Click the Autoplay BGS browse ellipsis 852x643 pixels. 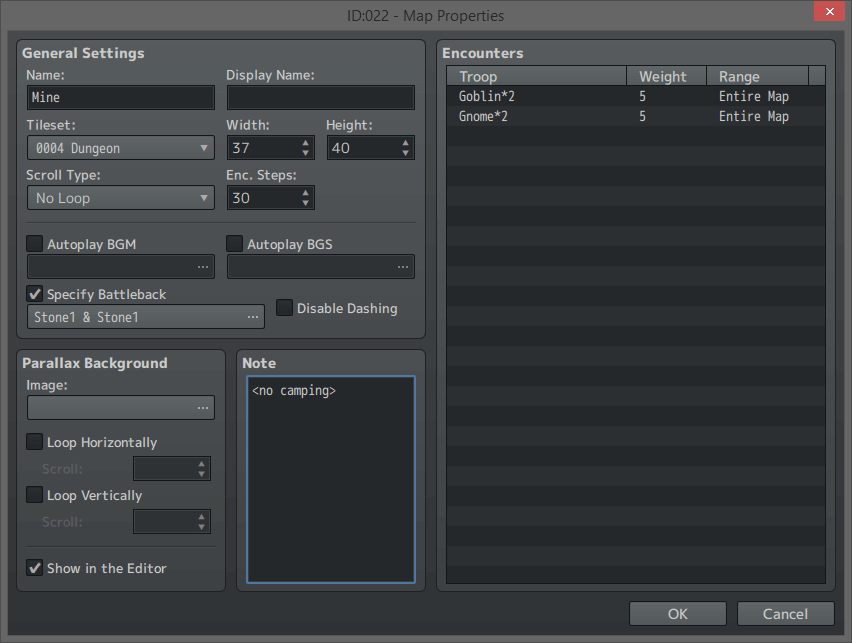tap(403, 267)
